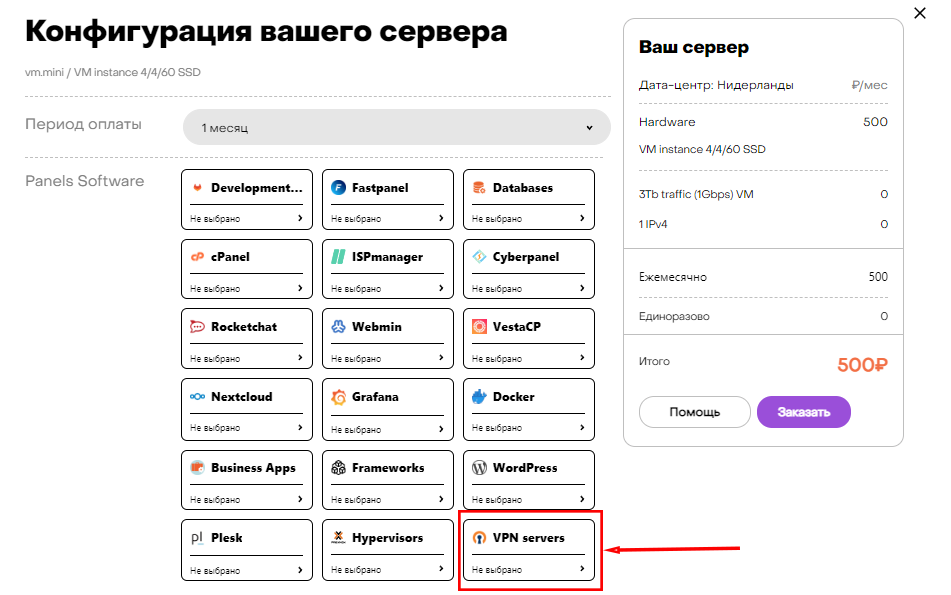Expand the Development options chevron

tap(300, 218)
